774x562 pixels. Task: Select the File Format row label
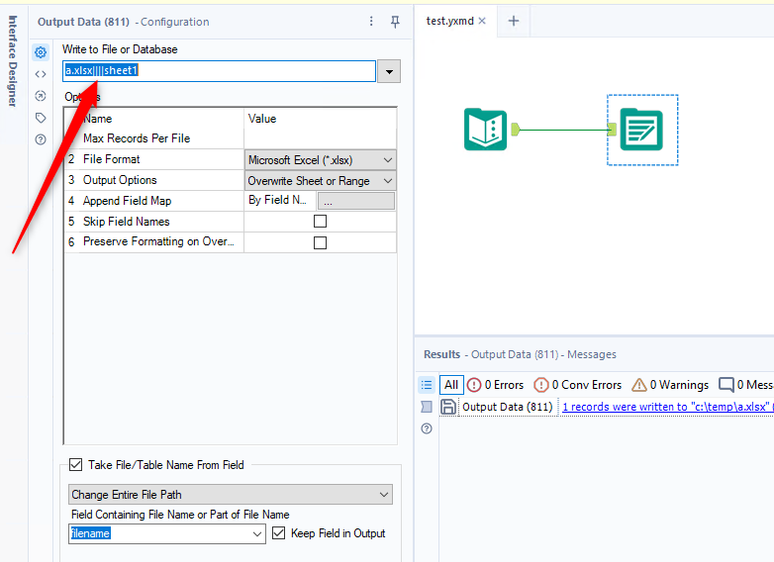111,159
